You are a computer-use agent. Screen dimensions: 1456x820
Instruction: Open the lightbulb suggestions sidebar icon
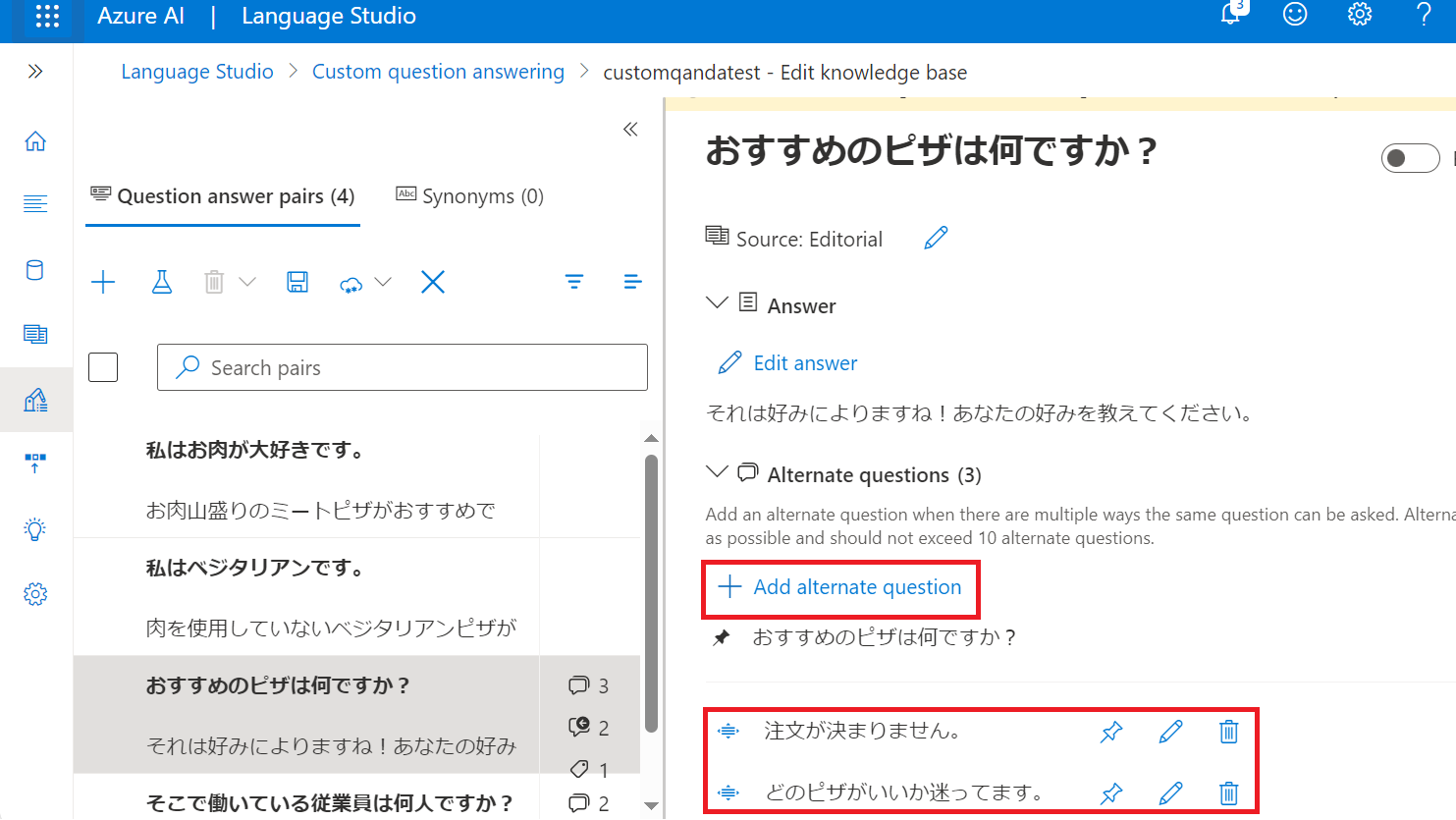pyautogui.click(x=35, y=529)
